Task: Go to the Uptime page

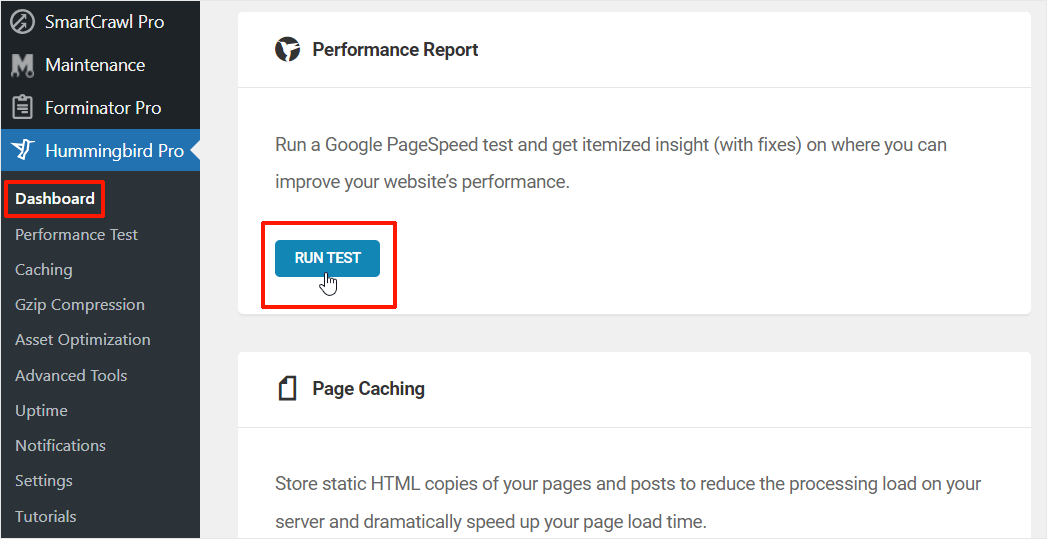Action: (x=41, y=411)
